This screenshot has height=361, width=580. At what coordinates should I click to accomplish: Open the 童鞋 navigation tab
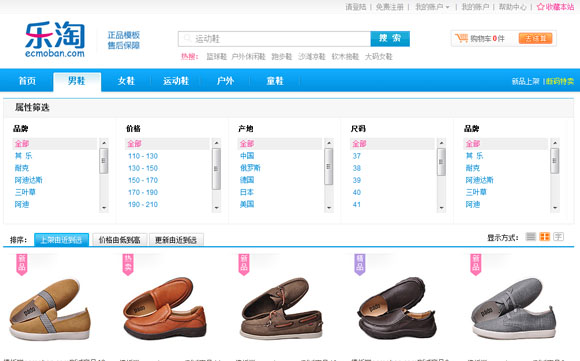click(275, 81)
